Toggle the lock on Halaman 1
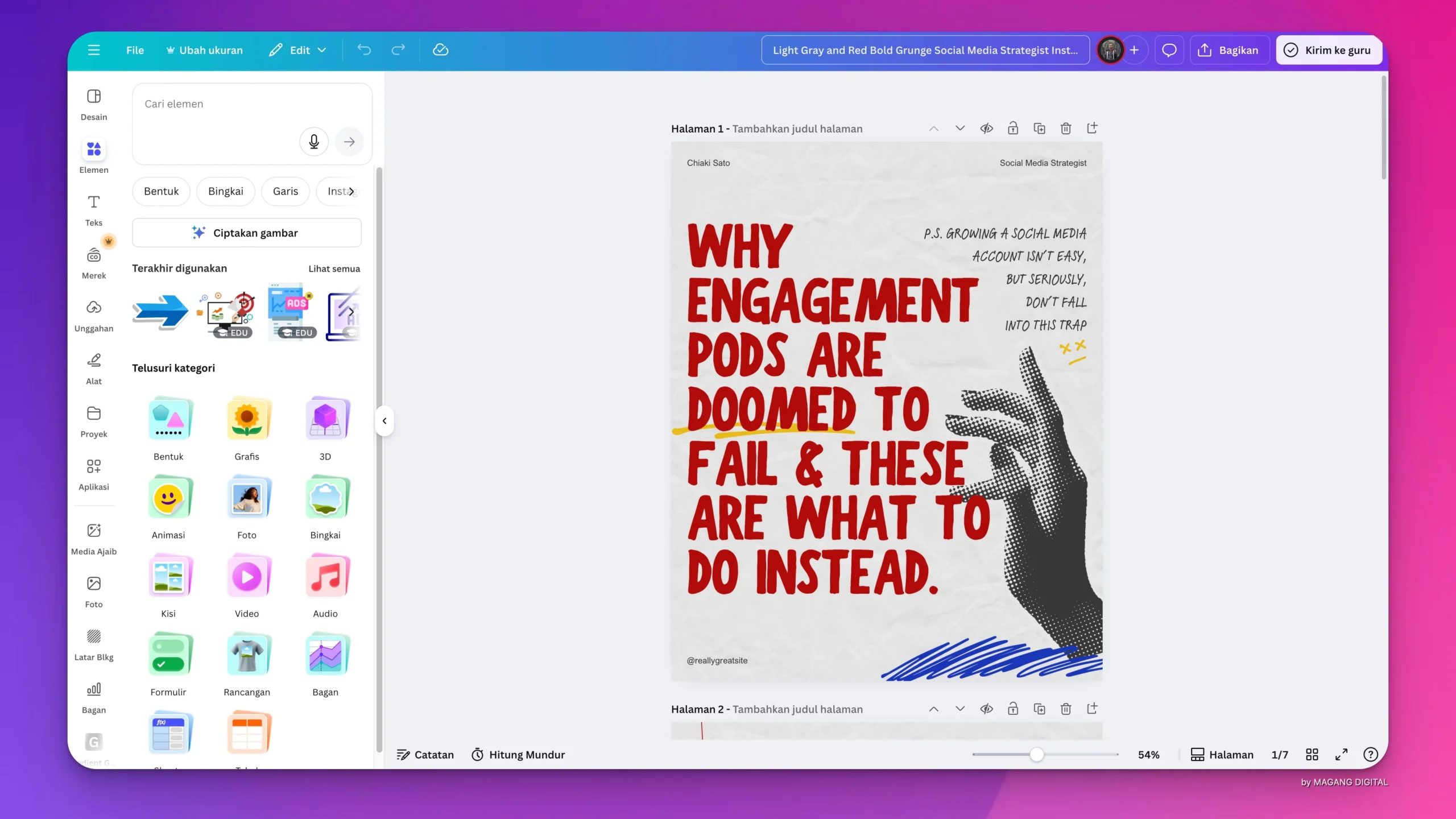Image resolution: width=1456 pixels, height=819 pixels. 1013,129
